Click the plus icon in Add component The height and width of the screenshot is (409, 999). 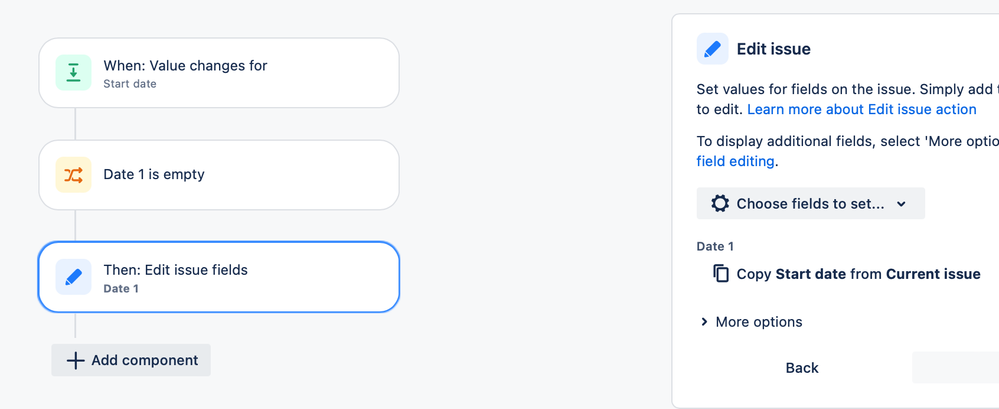75,361
